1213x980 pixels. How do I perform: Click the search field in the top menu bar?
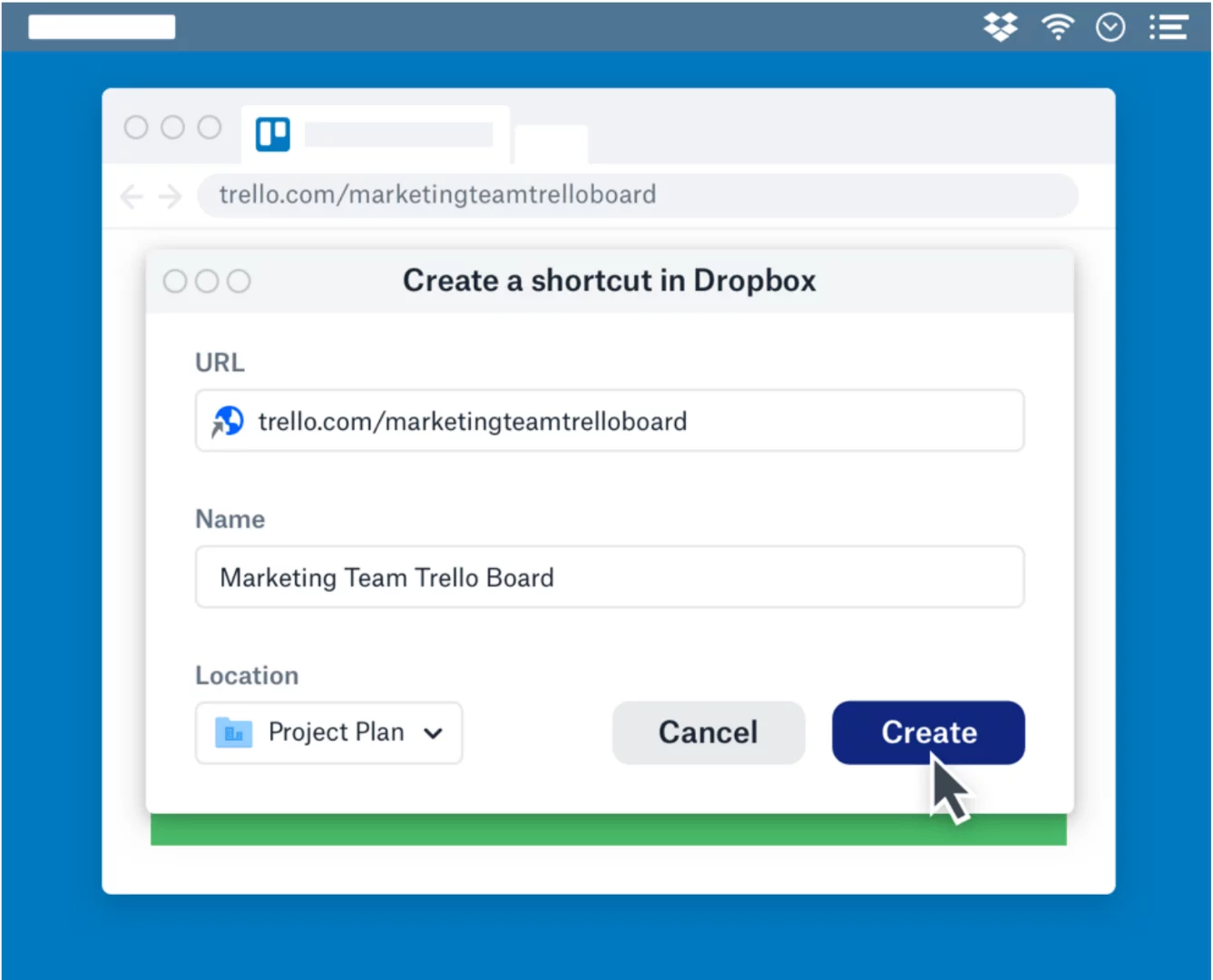(101, 26)
